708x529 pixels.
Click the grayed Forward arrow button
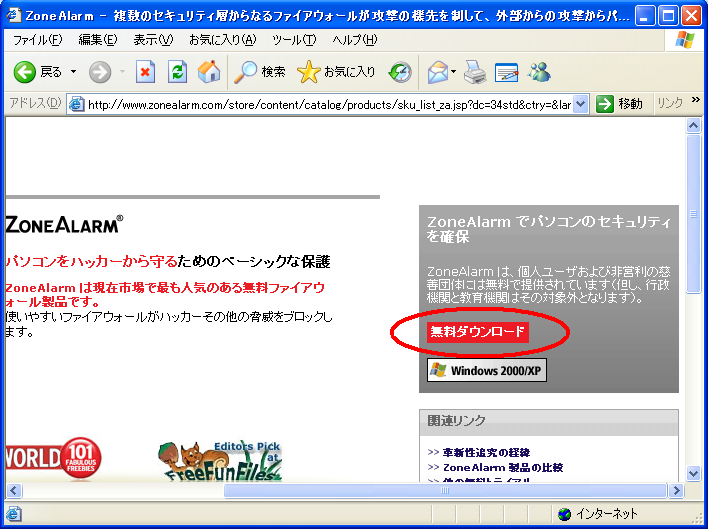point(100,72)
